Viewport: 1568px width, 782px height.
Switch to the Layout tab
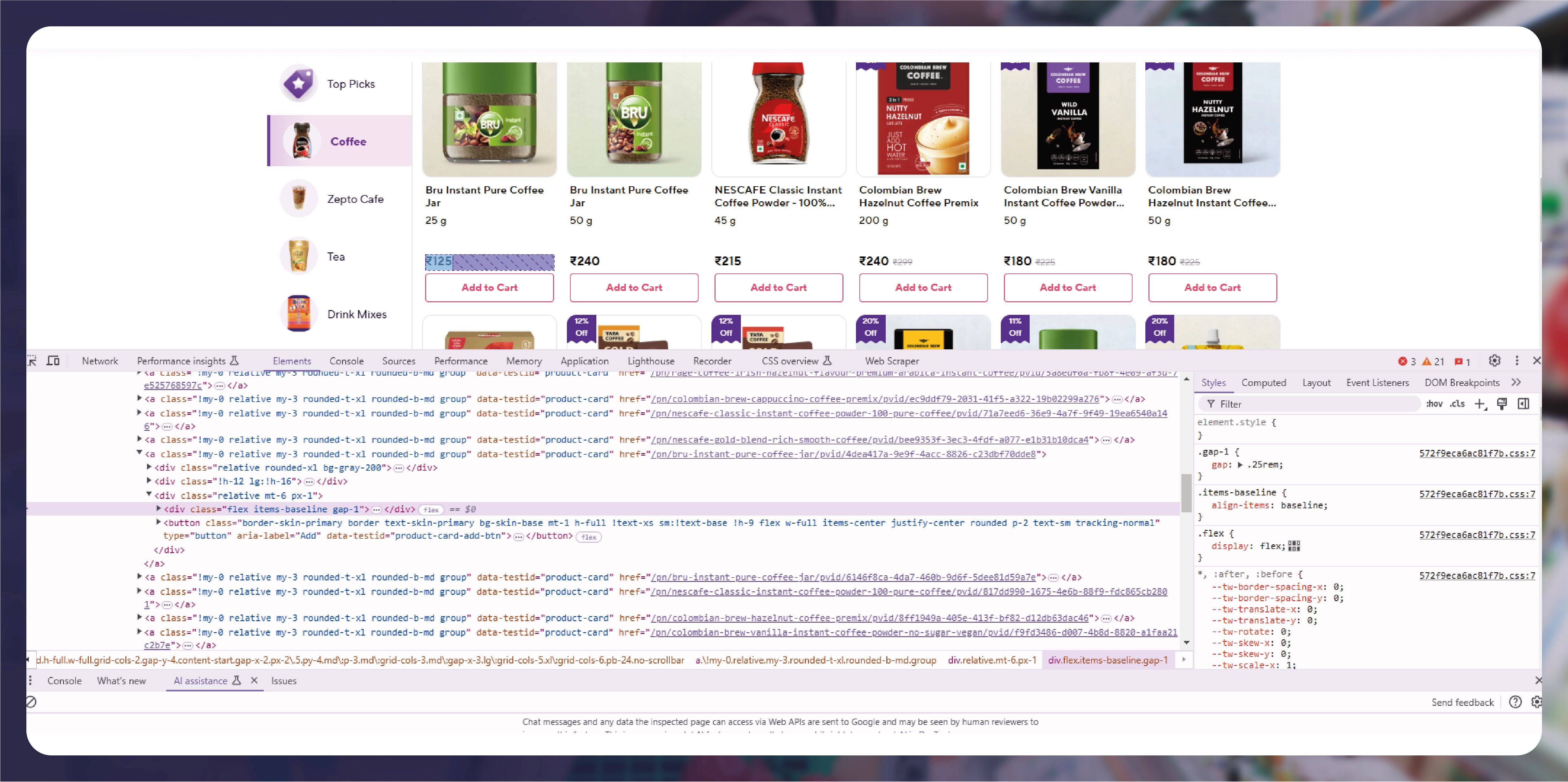coord(1316,382)
